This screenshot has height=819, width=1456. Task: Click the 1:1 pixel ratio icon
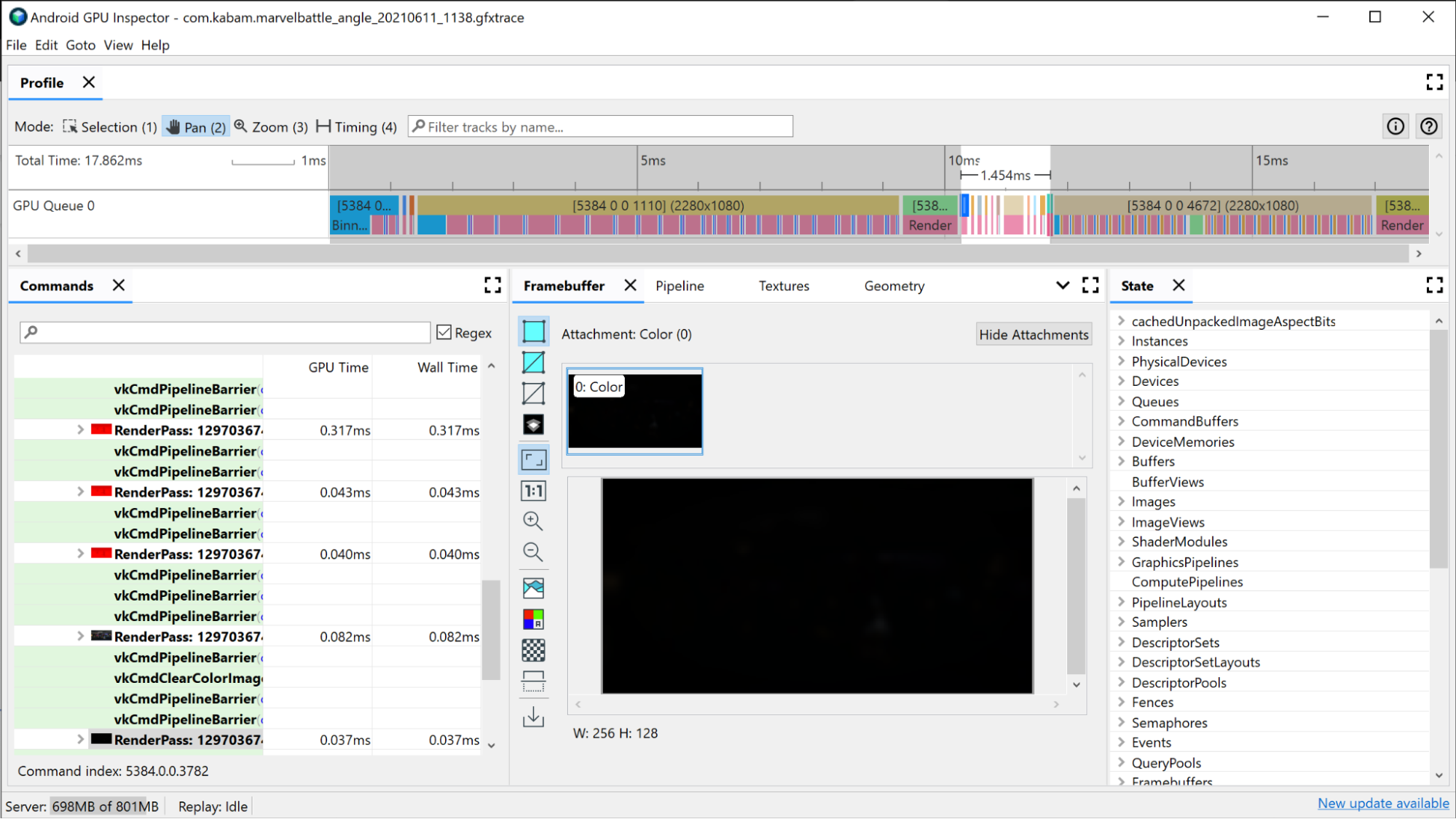point(533,490)
